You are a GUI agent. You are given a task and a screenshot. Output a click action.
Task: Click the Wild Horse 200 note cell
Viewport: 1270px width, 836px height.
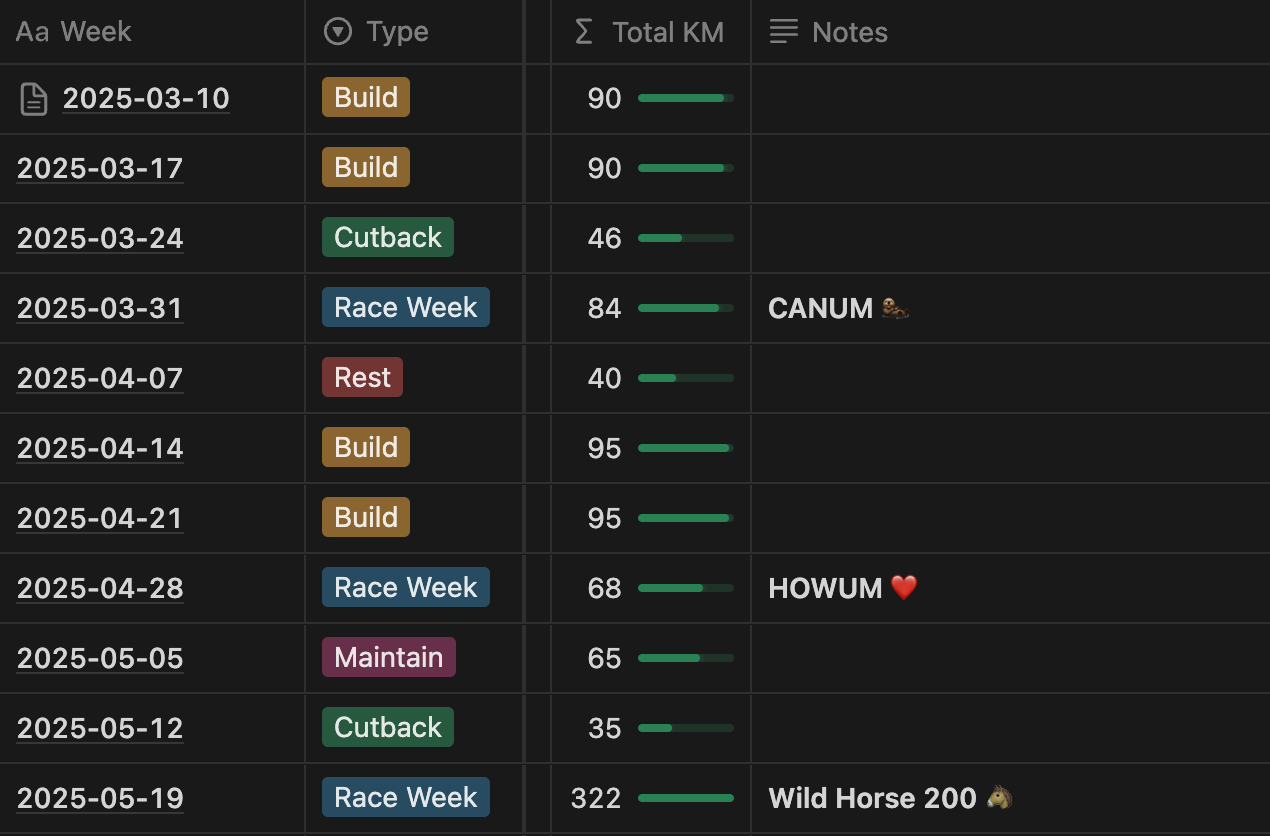(x=1010, y=798)
